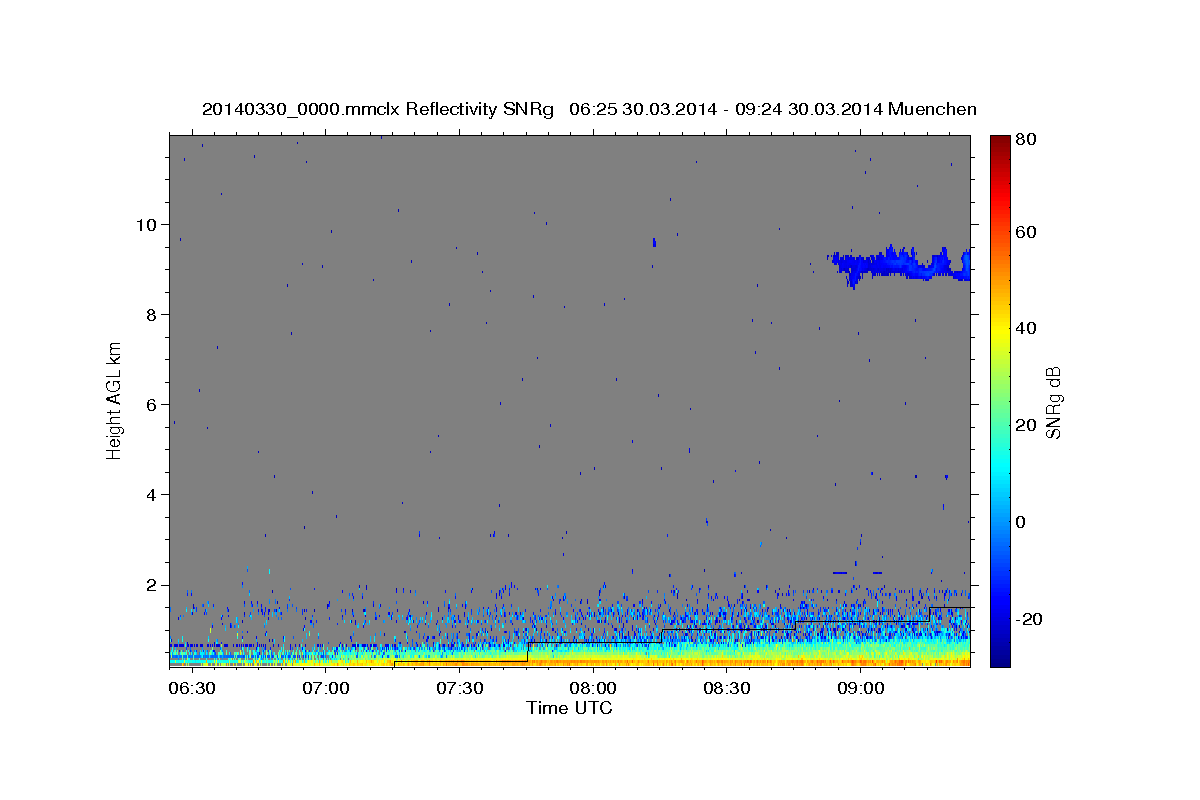The height and width of the screenshot is (800, 1200).
Task: Click the 06:30 time tick label
Action: point(191,688)
